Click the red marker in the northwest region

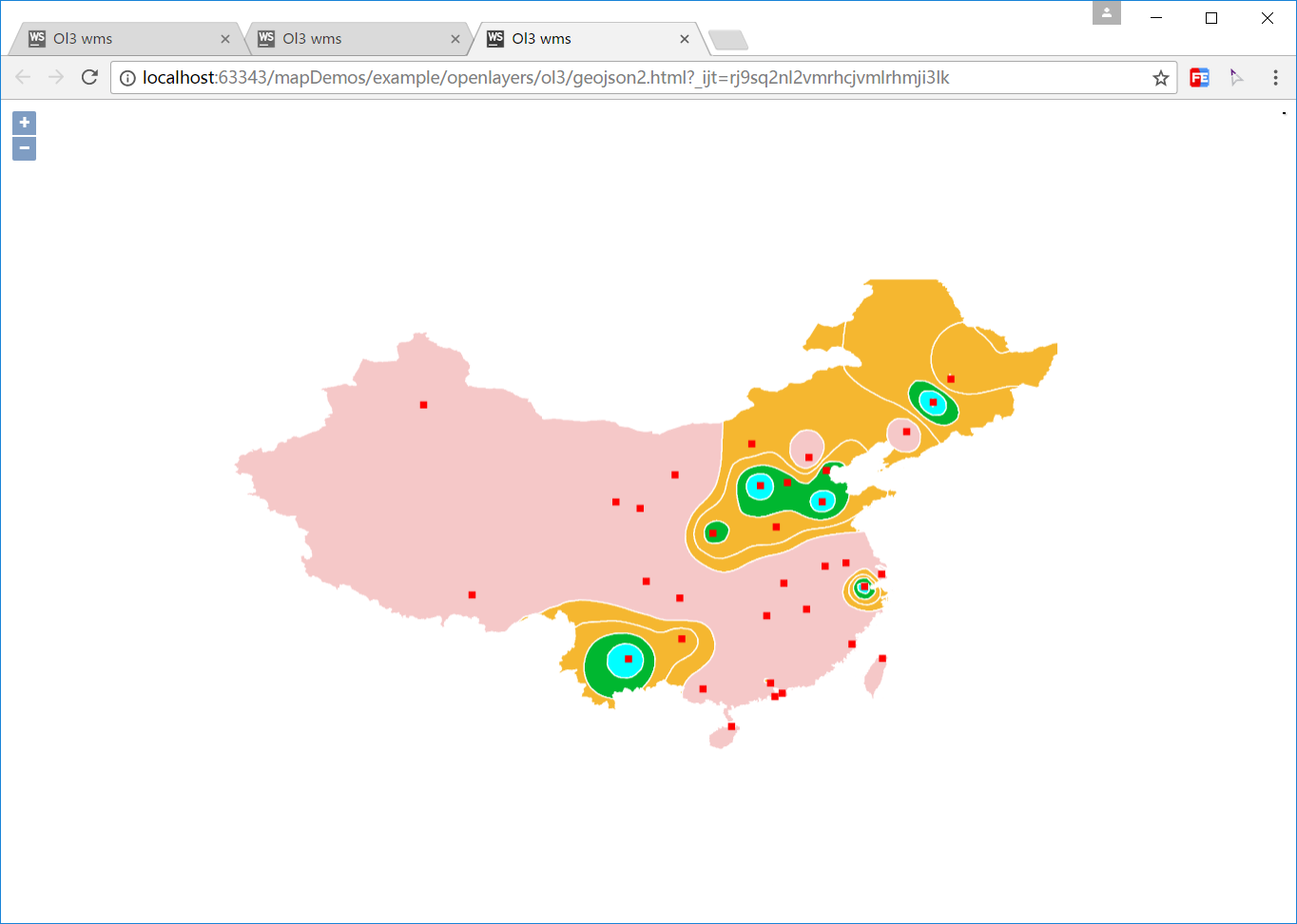pyautogui.click(x=422, y=404)
